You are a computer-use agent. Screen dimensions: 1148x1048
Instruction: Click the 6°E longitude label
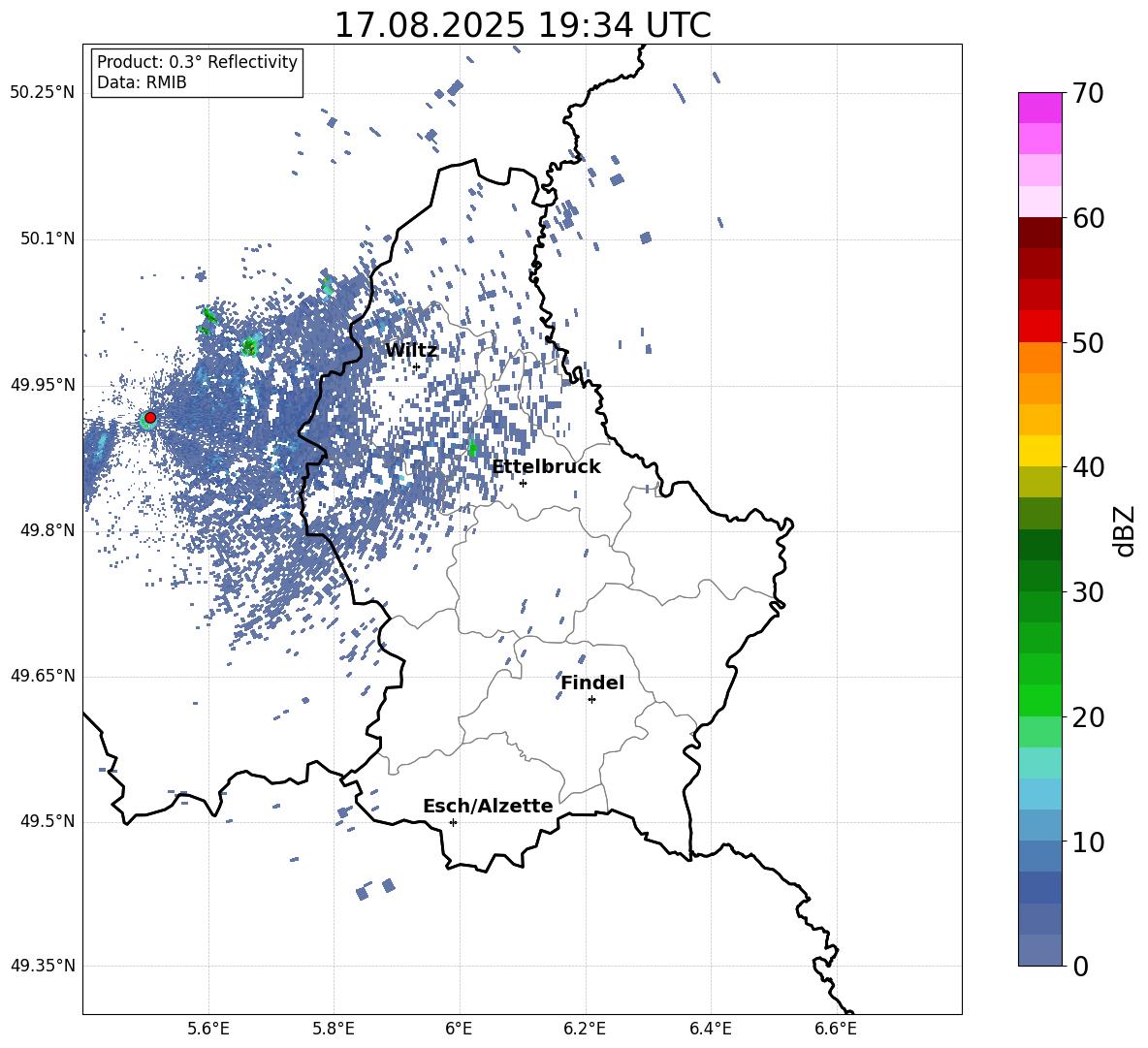pyautogui.click(x=459, y=1030)
